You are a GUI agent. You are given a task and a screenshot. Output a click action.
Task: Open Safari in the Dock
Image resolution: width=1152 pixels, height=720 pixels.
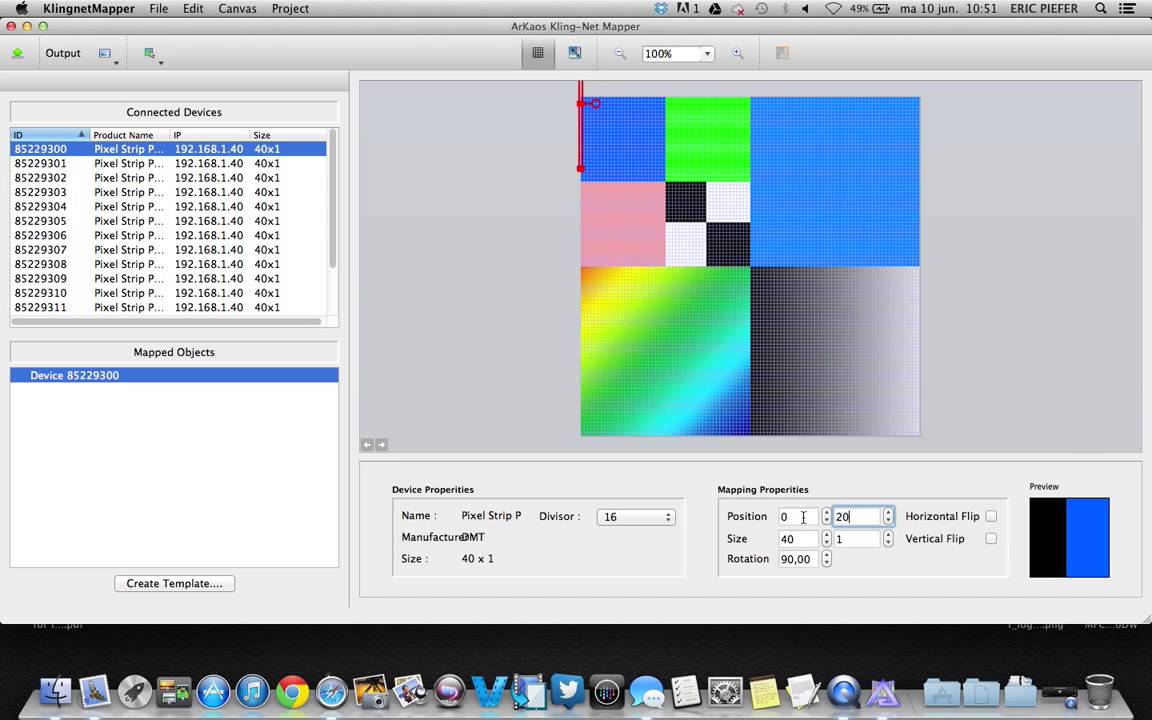pyautogui.click(x=331, y=691)
